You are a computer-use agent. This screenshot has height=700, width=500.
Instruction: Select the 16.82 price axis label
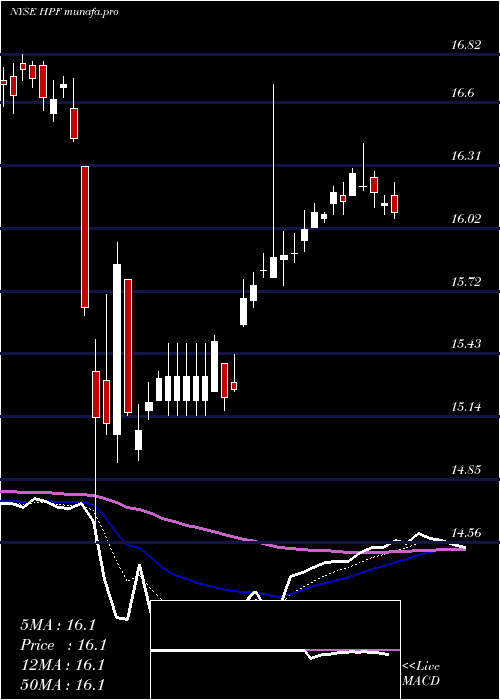(466, 45)
